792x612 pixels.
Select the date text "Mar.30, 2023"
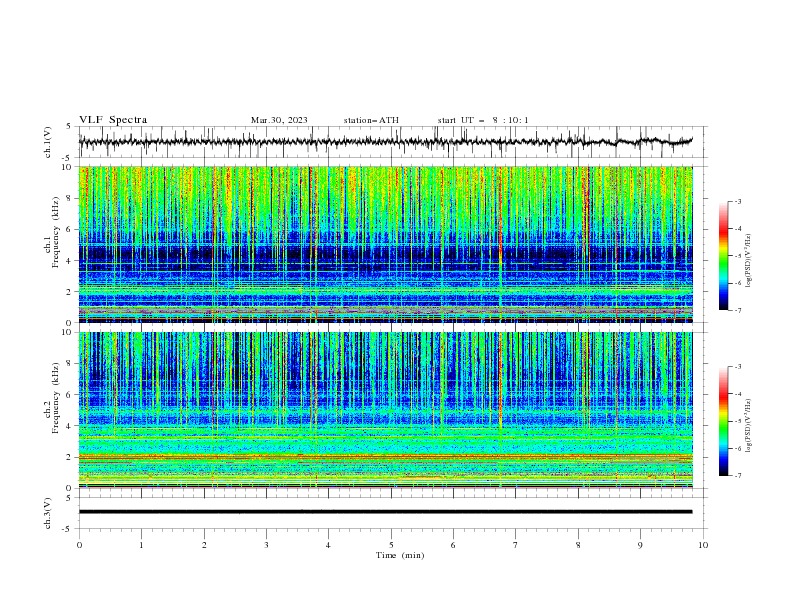coord(279,120)
